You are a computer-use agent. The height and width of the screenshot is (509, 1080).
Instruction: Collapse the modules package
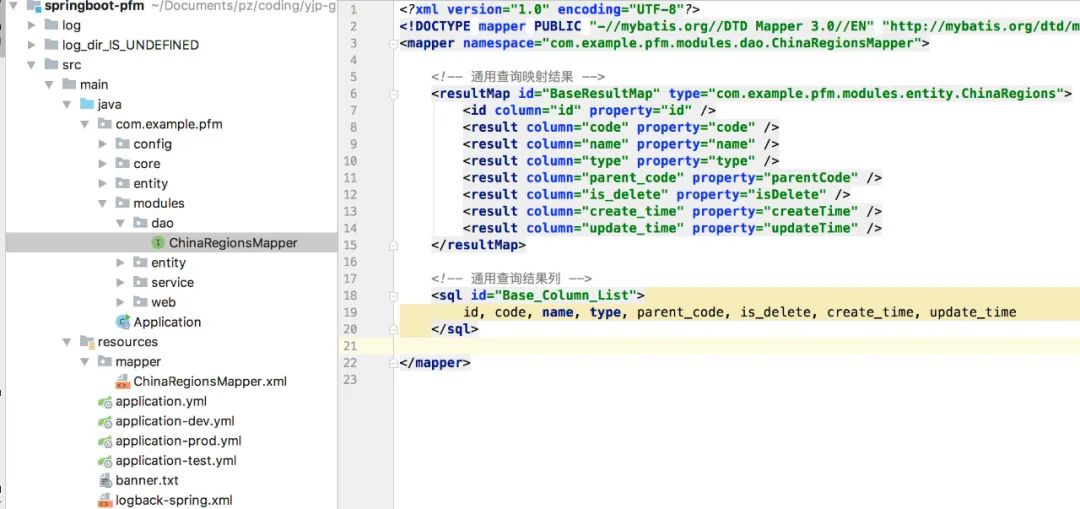(103, 204)
